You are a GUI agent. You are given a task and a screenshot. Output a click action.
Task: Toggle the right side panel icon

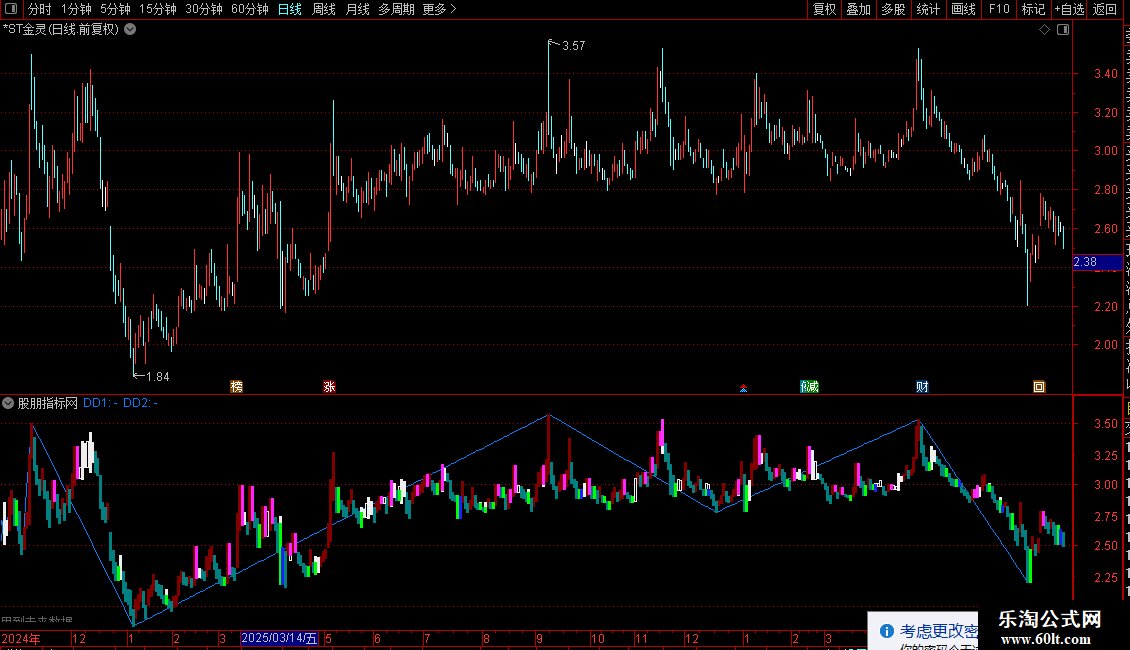(1063, 30)
